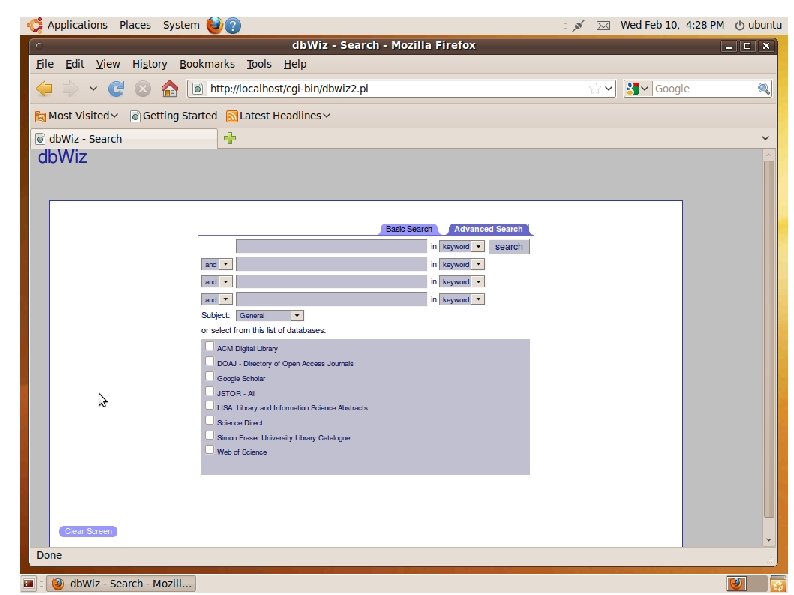Viewport: 794px width, 595px height.
Task: Open the View menu
Action: tap(108, 64)
